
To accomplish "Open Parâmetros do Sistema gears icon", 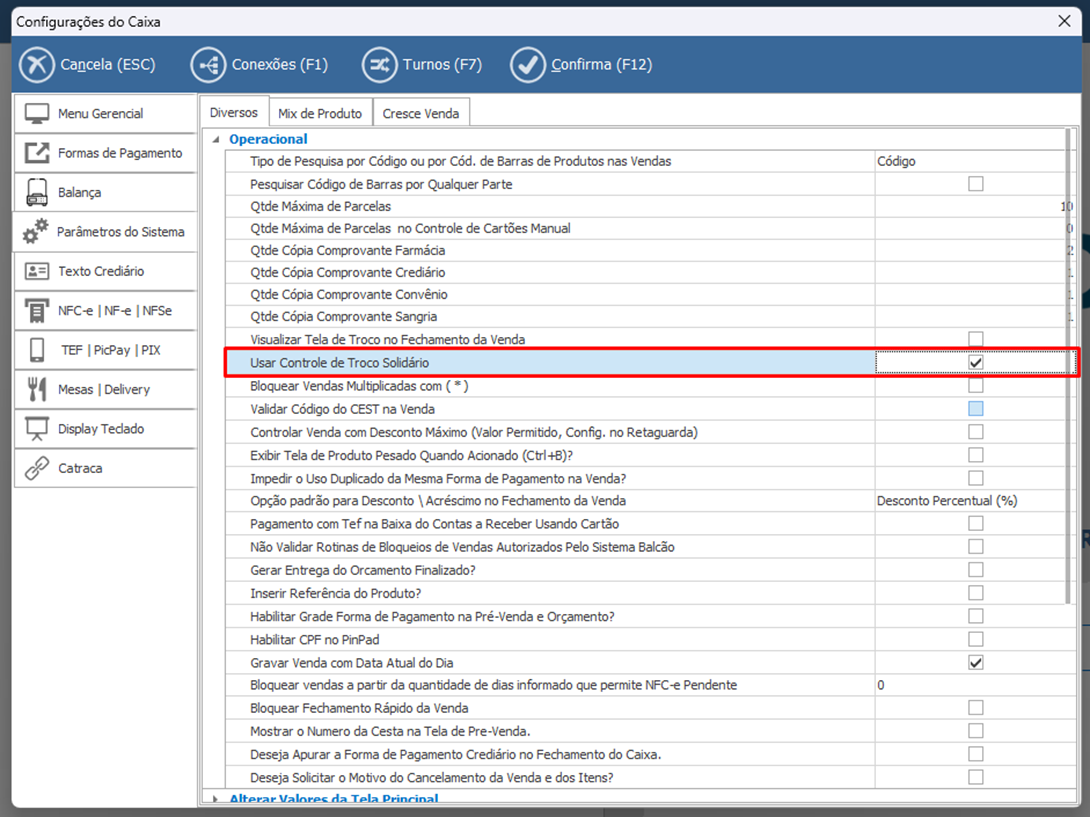I will (35, 232).
